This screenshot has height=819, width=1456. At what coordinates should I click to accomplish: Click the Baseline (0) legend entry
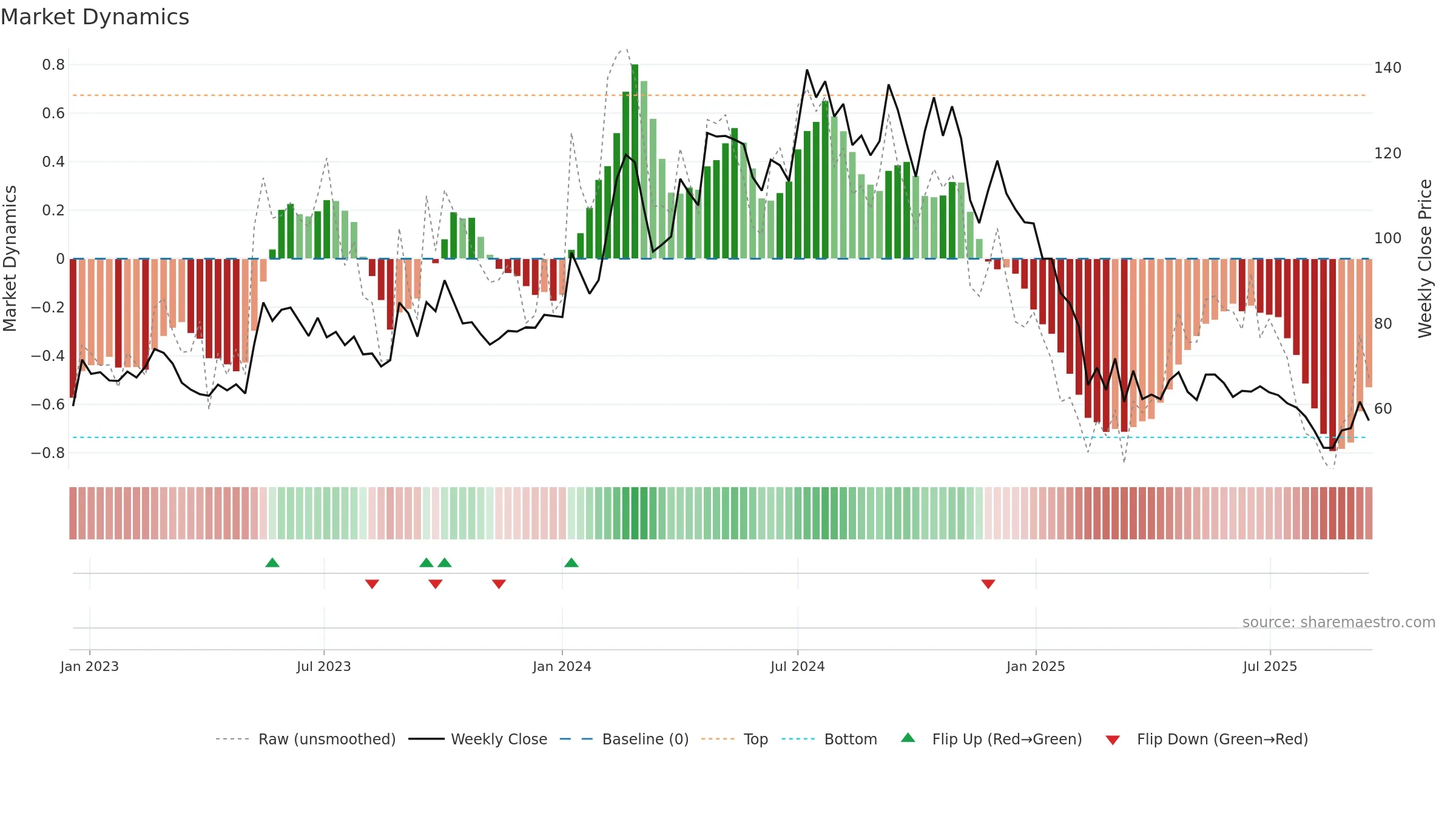pos(624,739)
